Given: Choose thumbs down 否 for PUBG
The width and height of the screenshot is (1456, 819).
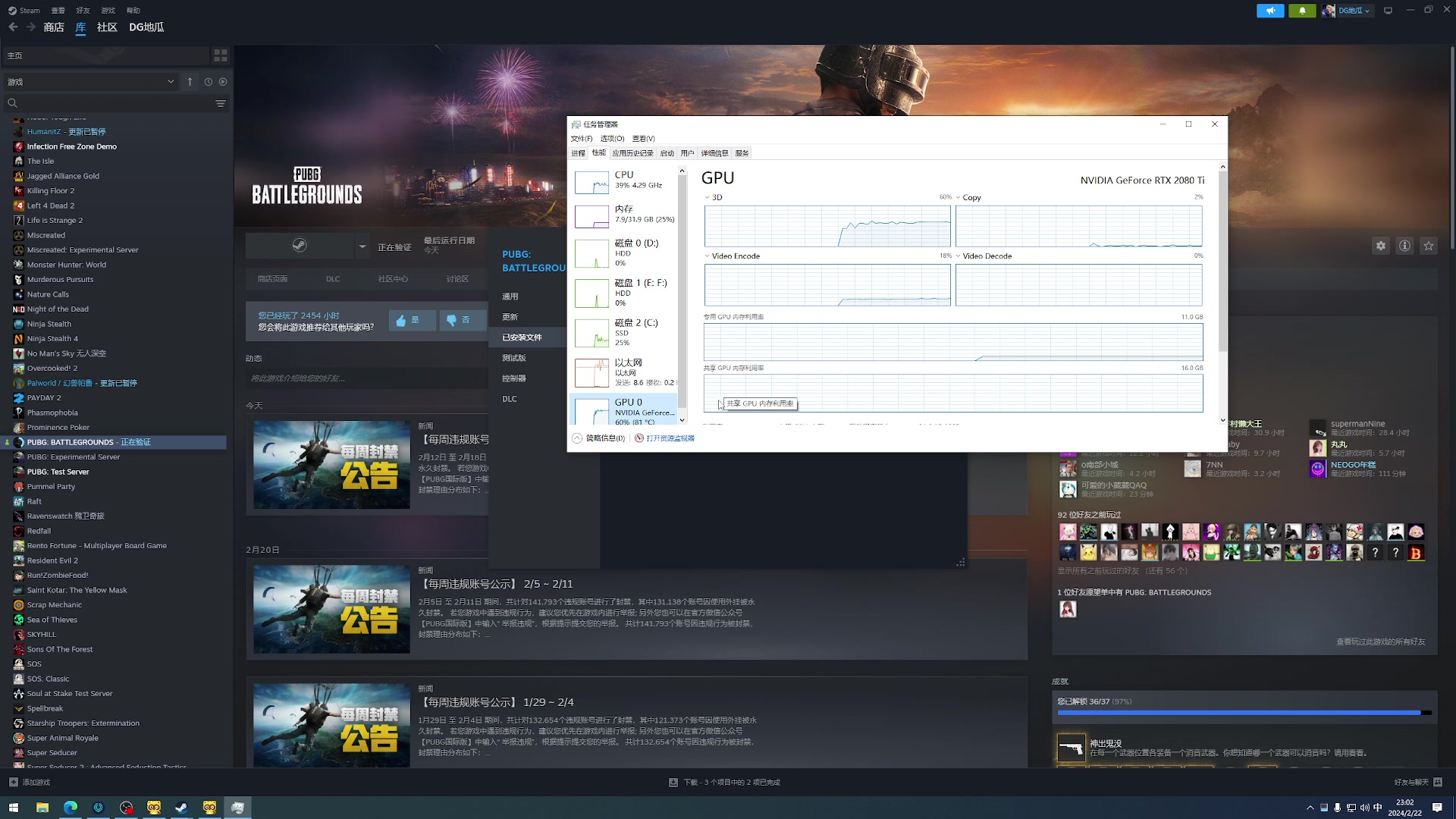Looking at the screenshot, I should coord(463,321).
